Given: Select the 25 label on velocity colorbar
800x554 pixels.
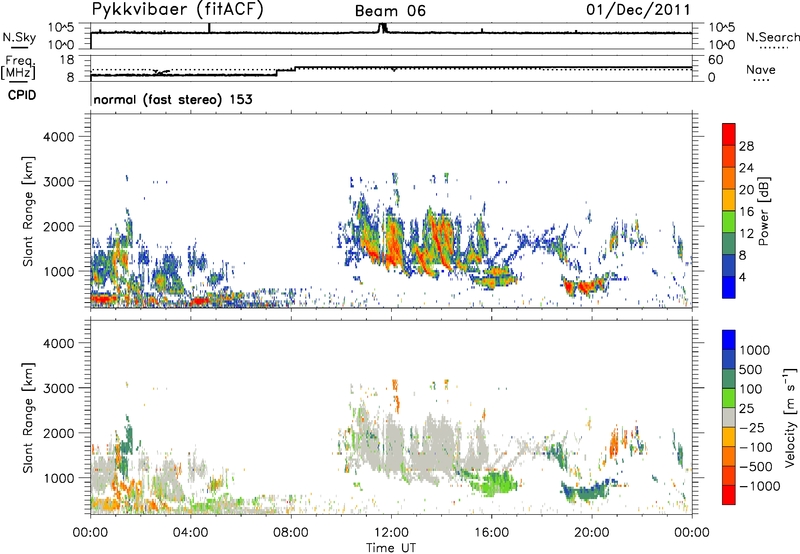Looking at the screenshot, I should [746, 408].
